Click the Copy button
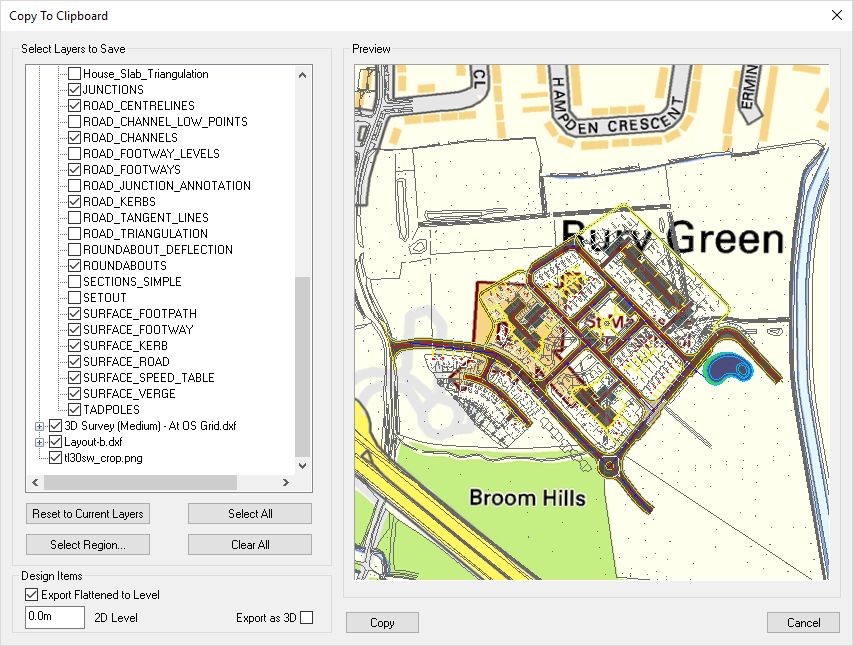The image size is (853, 646). point(382,623)
